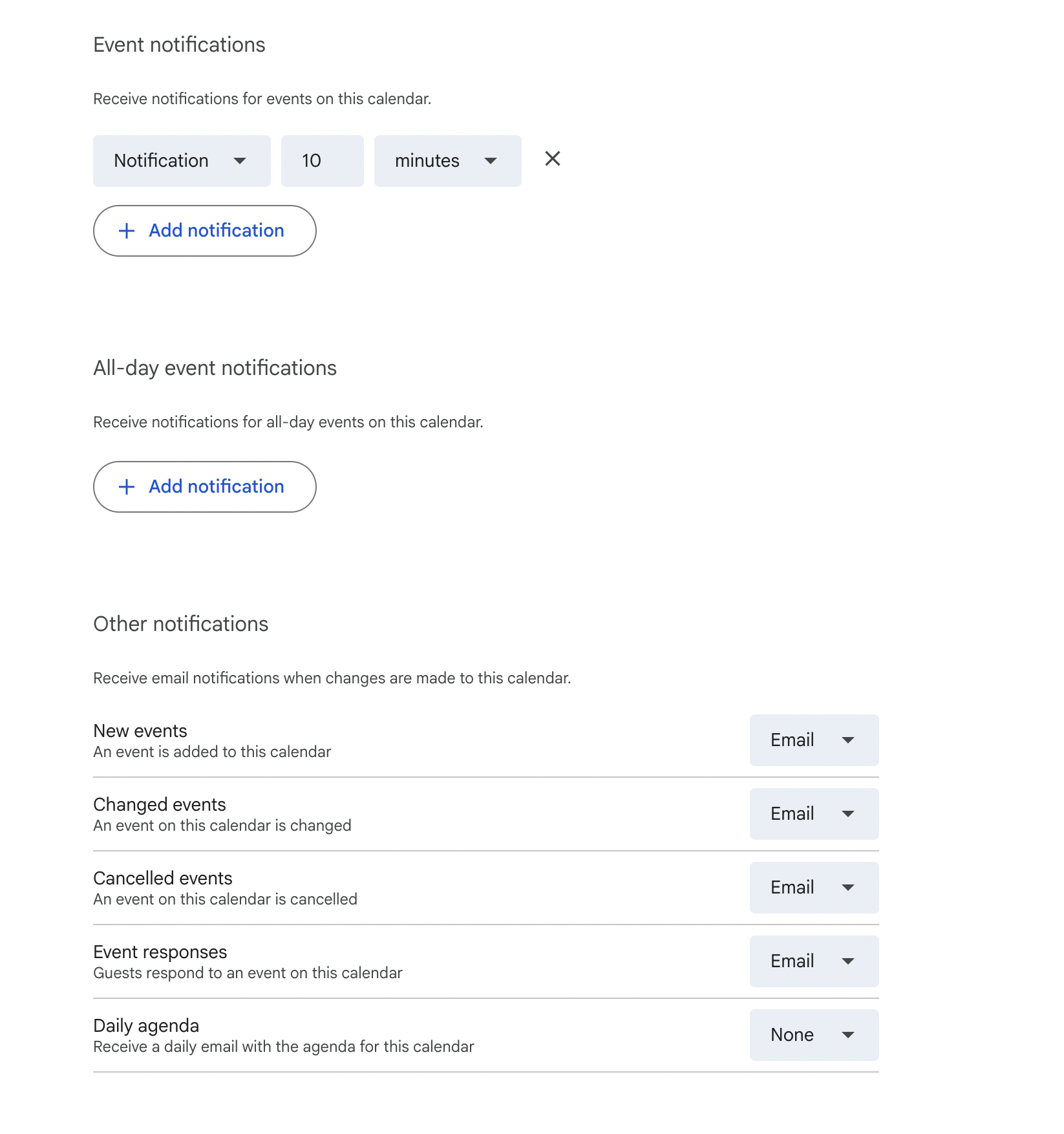
Task: Open the Cancelled events Email dropdown
Action: 814,887
